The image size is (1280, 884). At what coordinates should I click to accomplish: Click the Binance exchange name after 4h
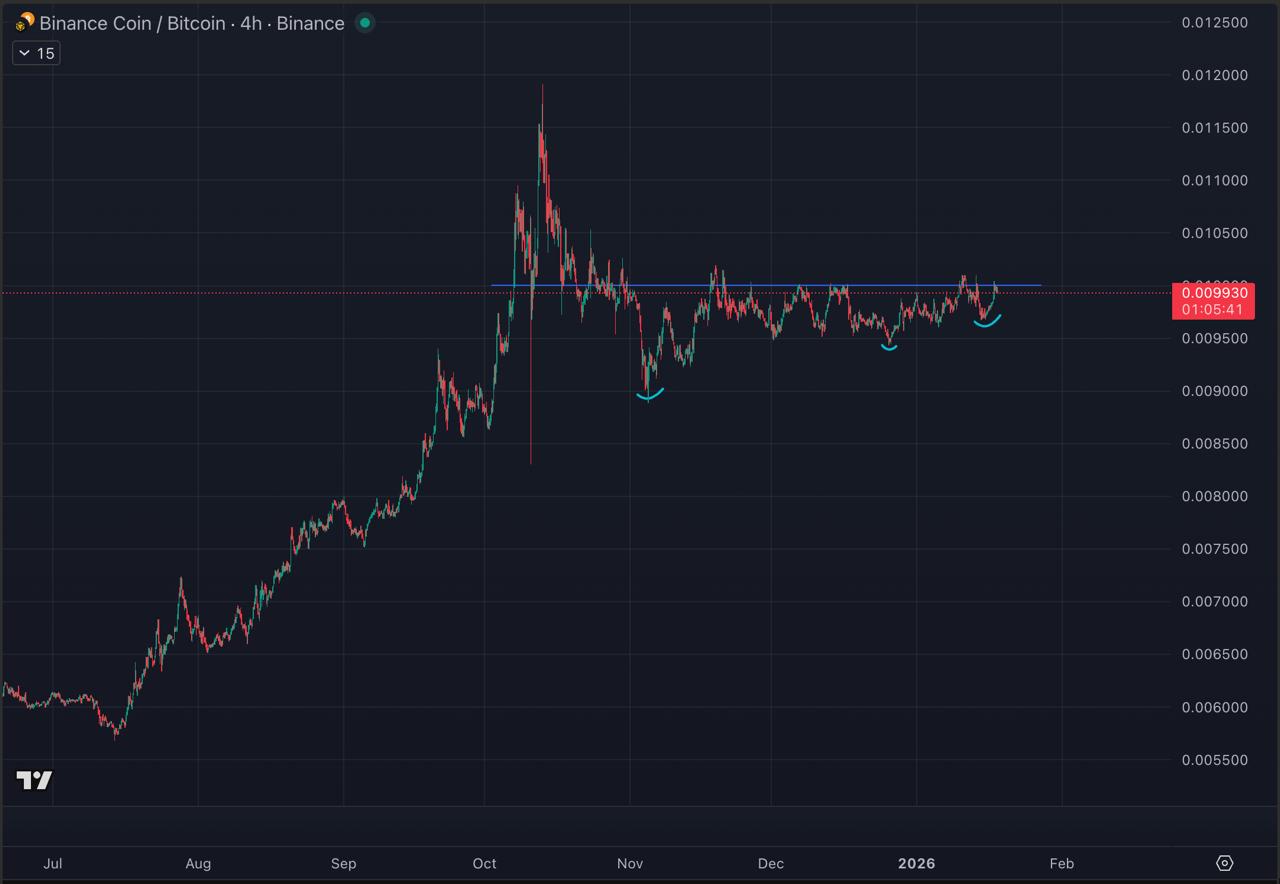(x=310, y=23)
